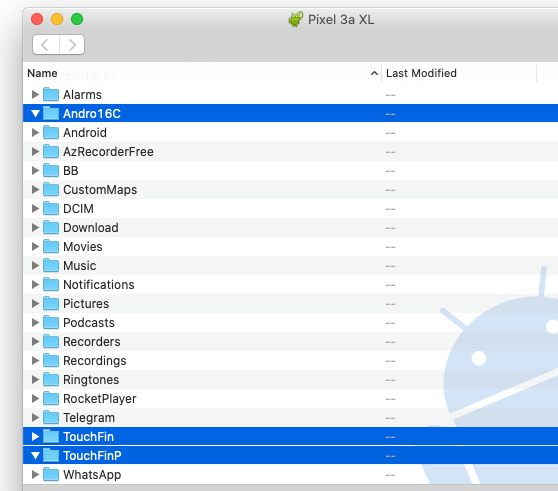This screenshot has height=491, width=558.
Task: Minimize window with the yellow button
Action: coord(57,19)
